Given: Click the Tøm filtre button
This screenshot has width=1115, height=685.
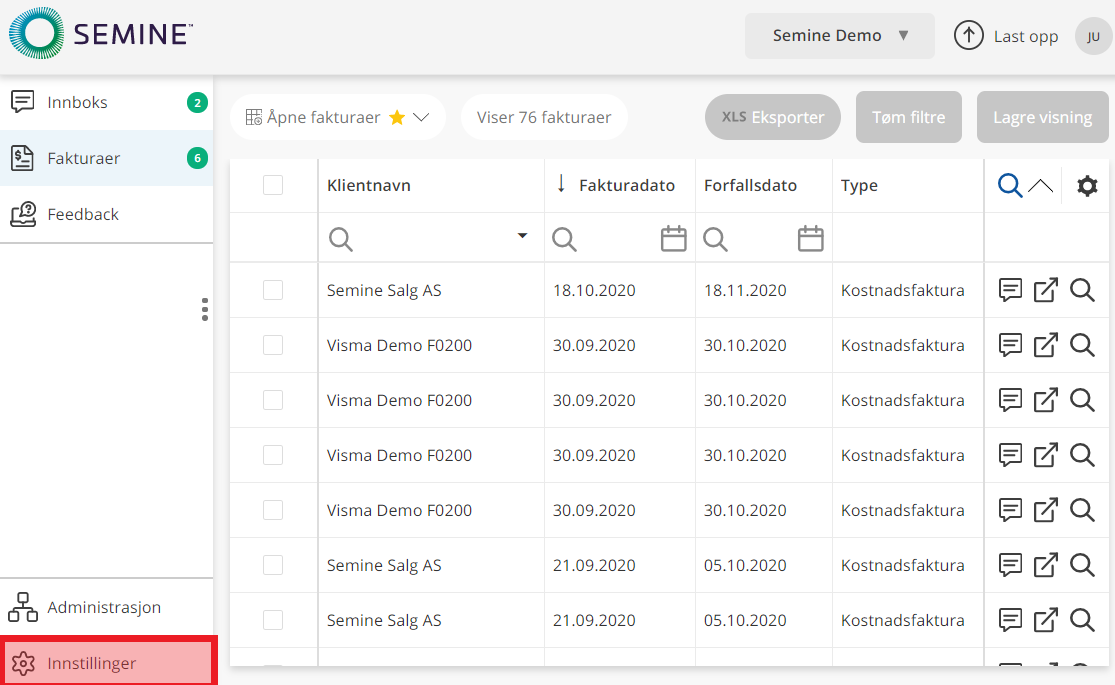Looking at the screenshot, I should (x=908, y=117).
